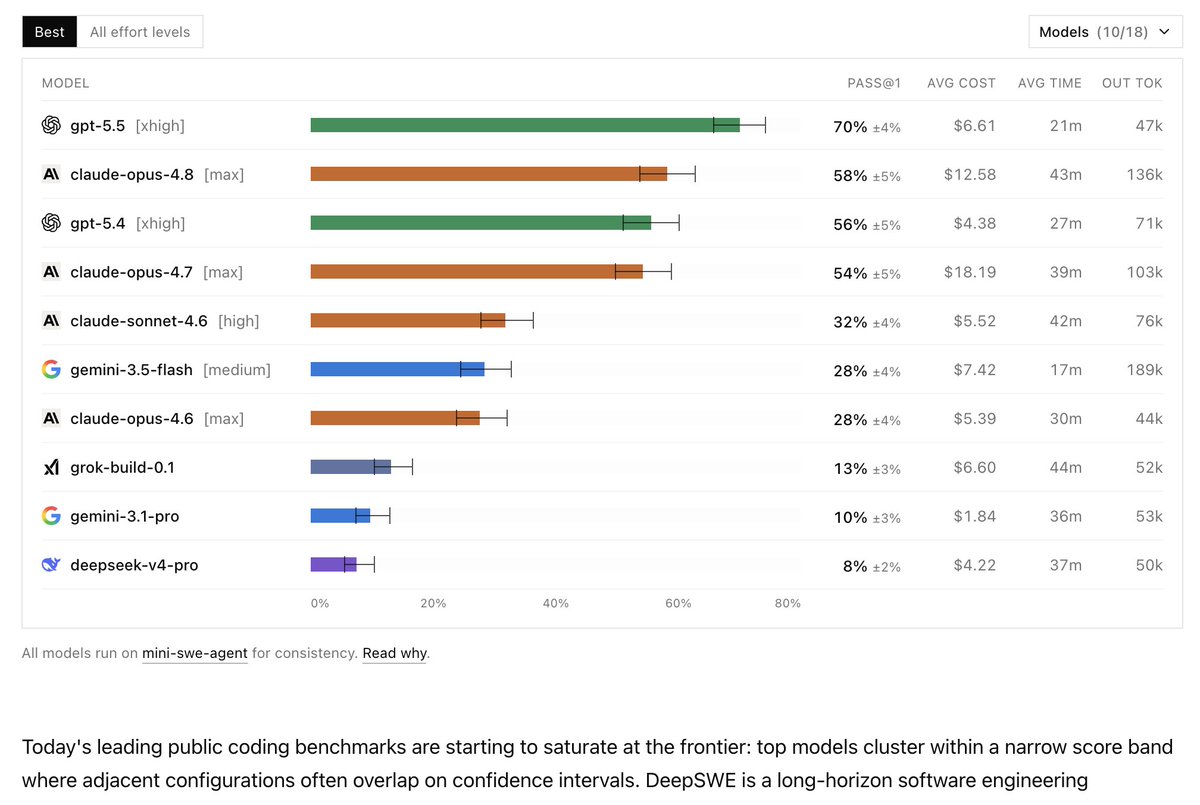Click the OpenAI logo beside gpt-5.5
This screenshot has width=1200, height=805.
[51, 125]
